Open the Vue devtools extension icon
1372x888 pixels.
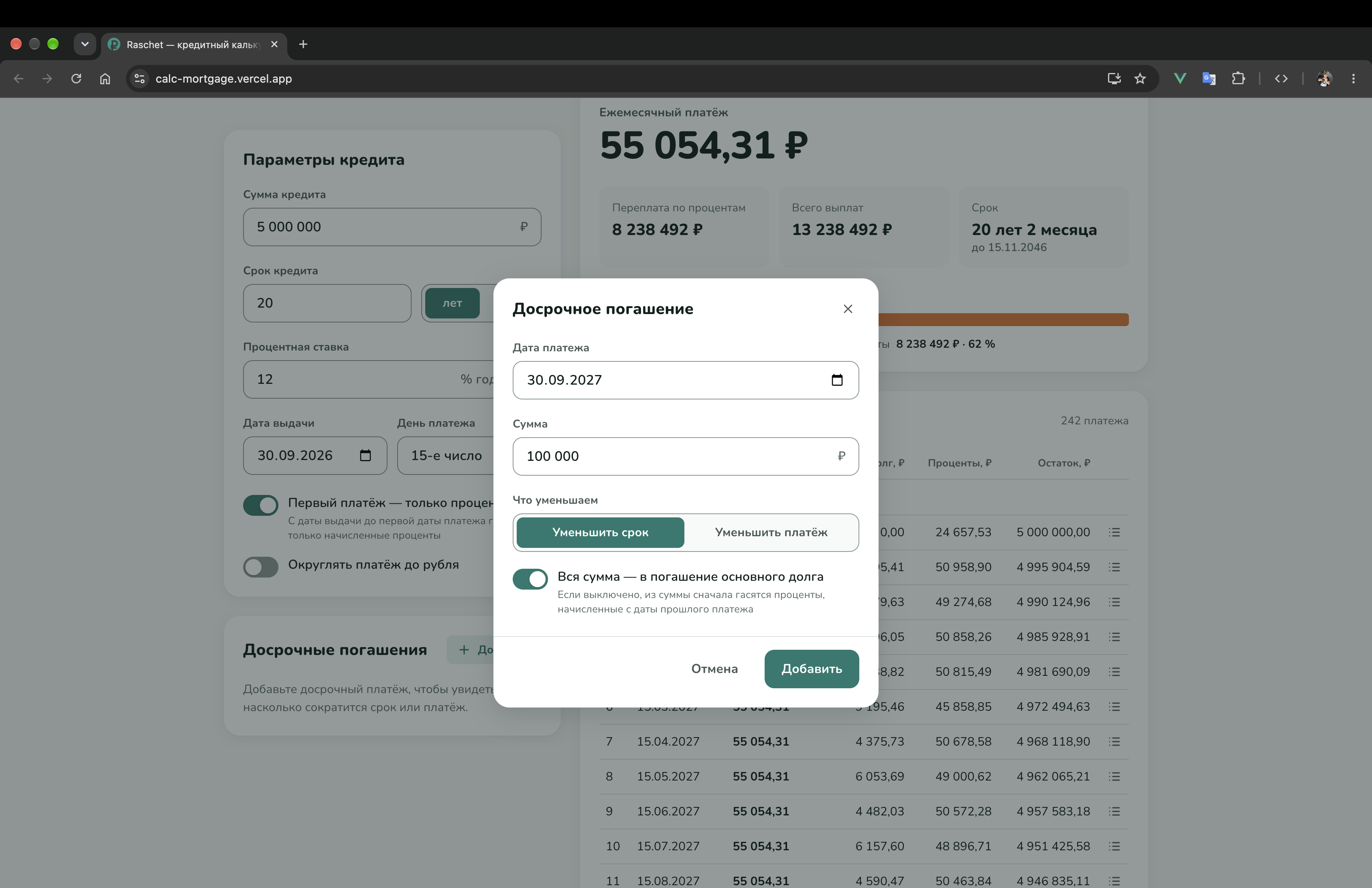pos(1180,78)
